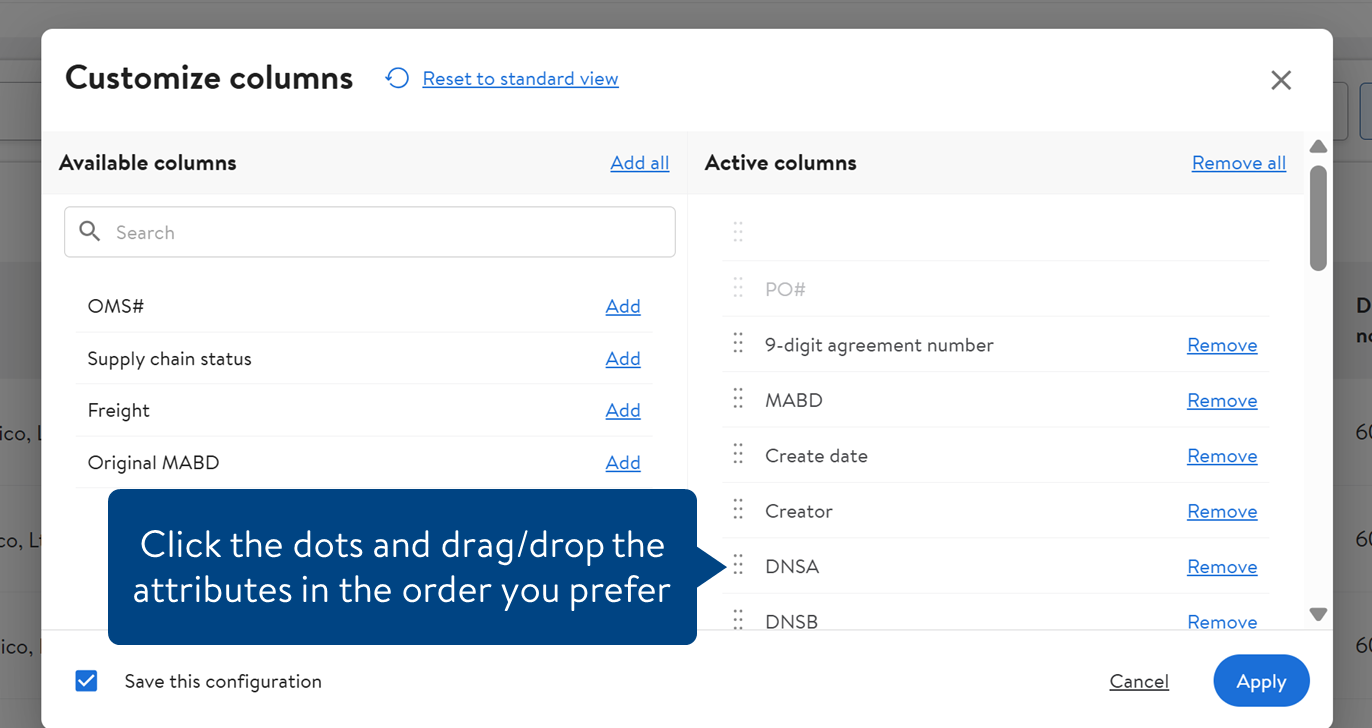
Task: Grab the drag handle beside Creator
Action: [738, 510]
